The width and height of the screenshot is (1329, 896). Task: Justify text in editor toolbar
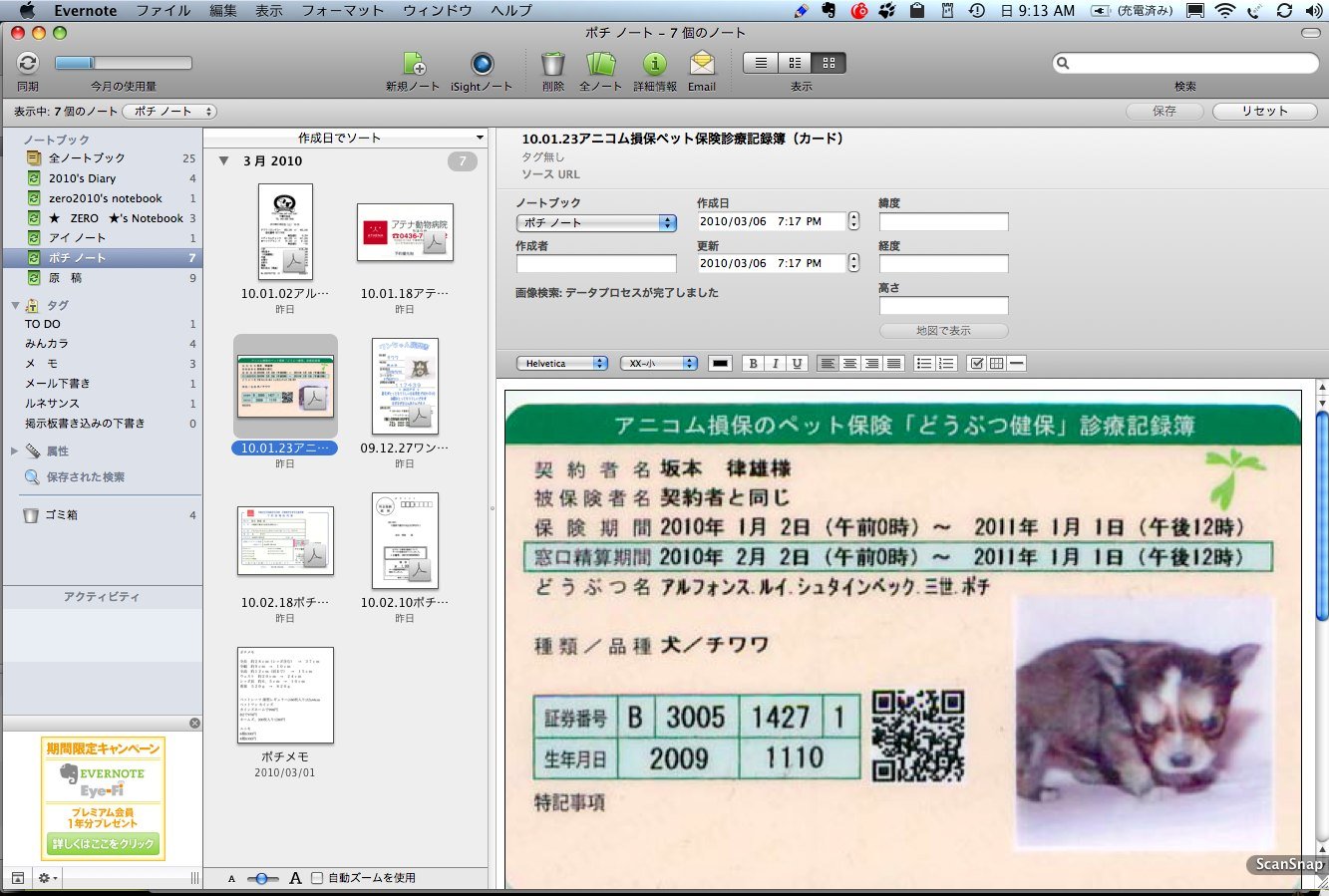point(893,364)
